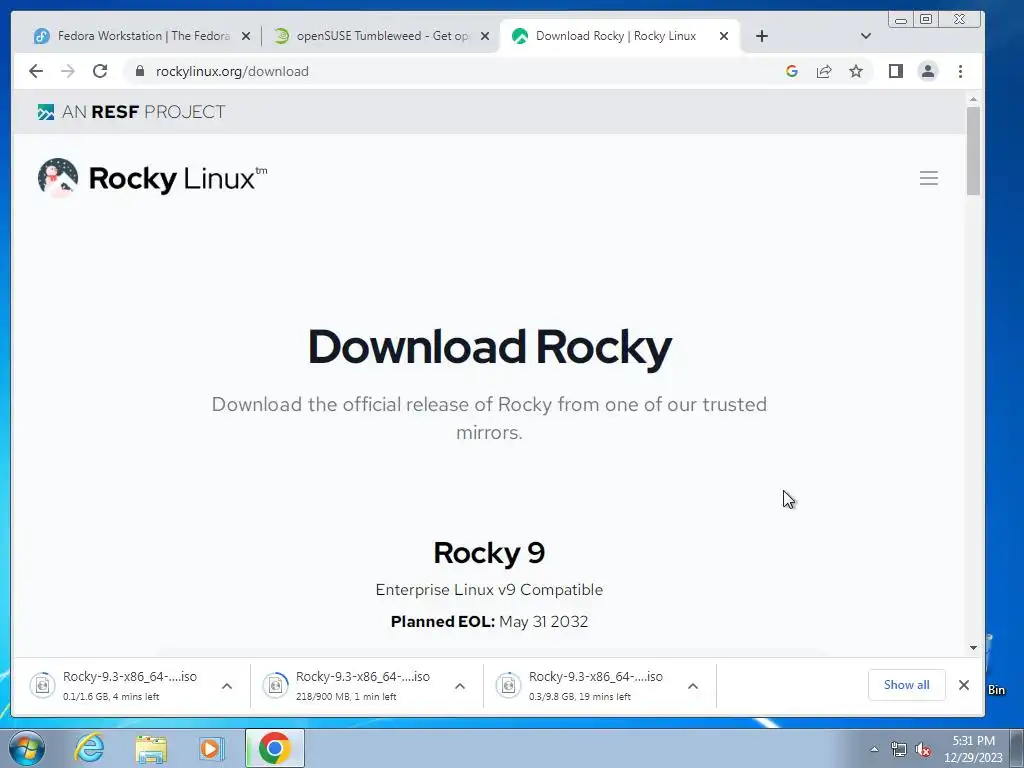Click the page scrollbar up arrow

coord(973,99)
